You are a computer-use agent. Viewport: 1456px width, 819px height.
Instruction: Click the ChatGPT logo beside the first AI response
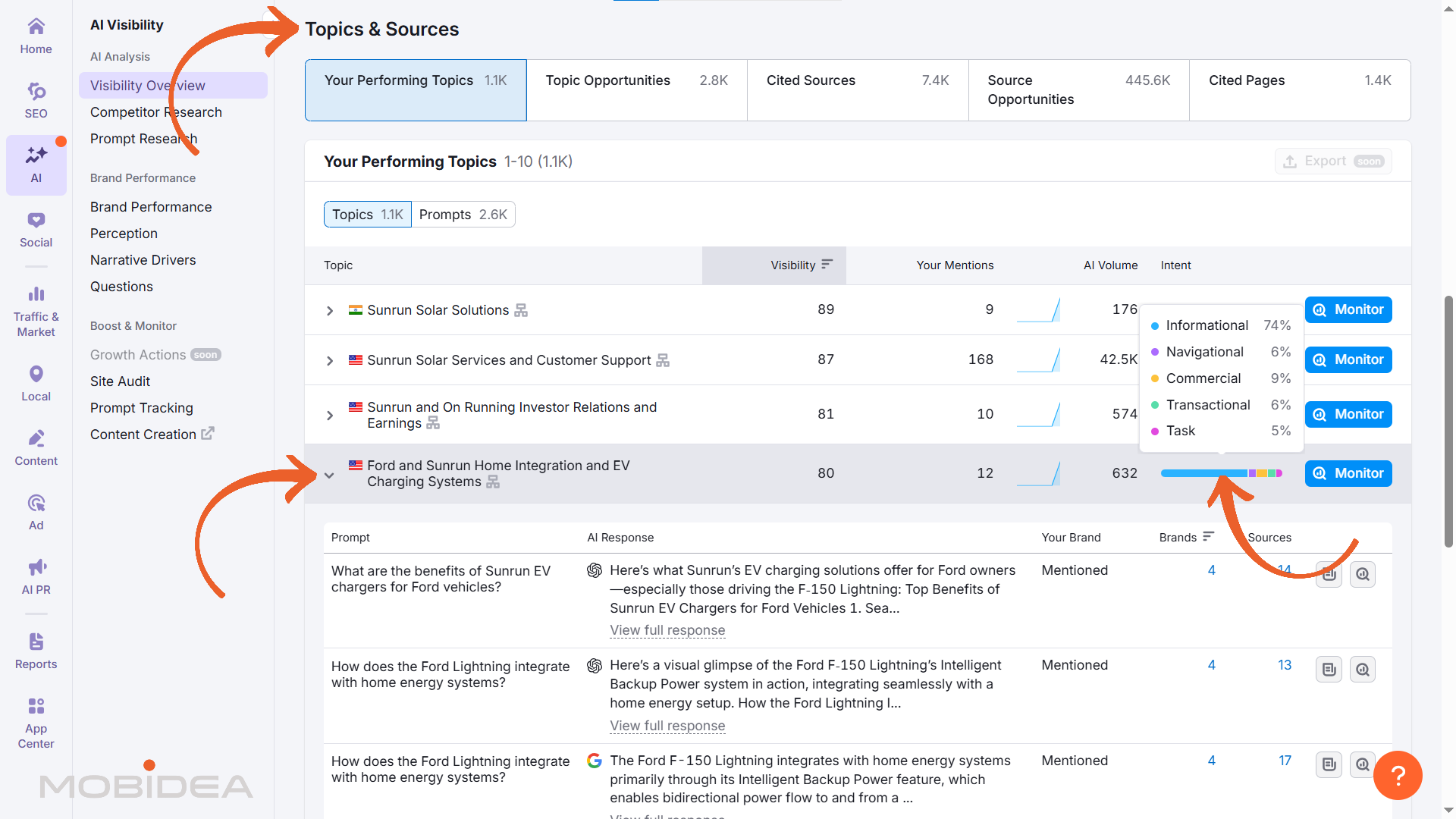[x=595, y=570]
